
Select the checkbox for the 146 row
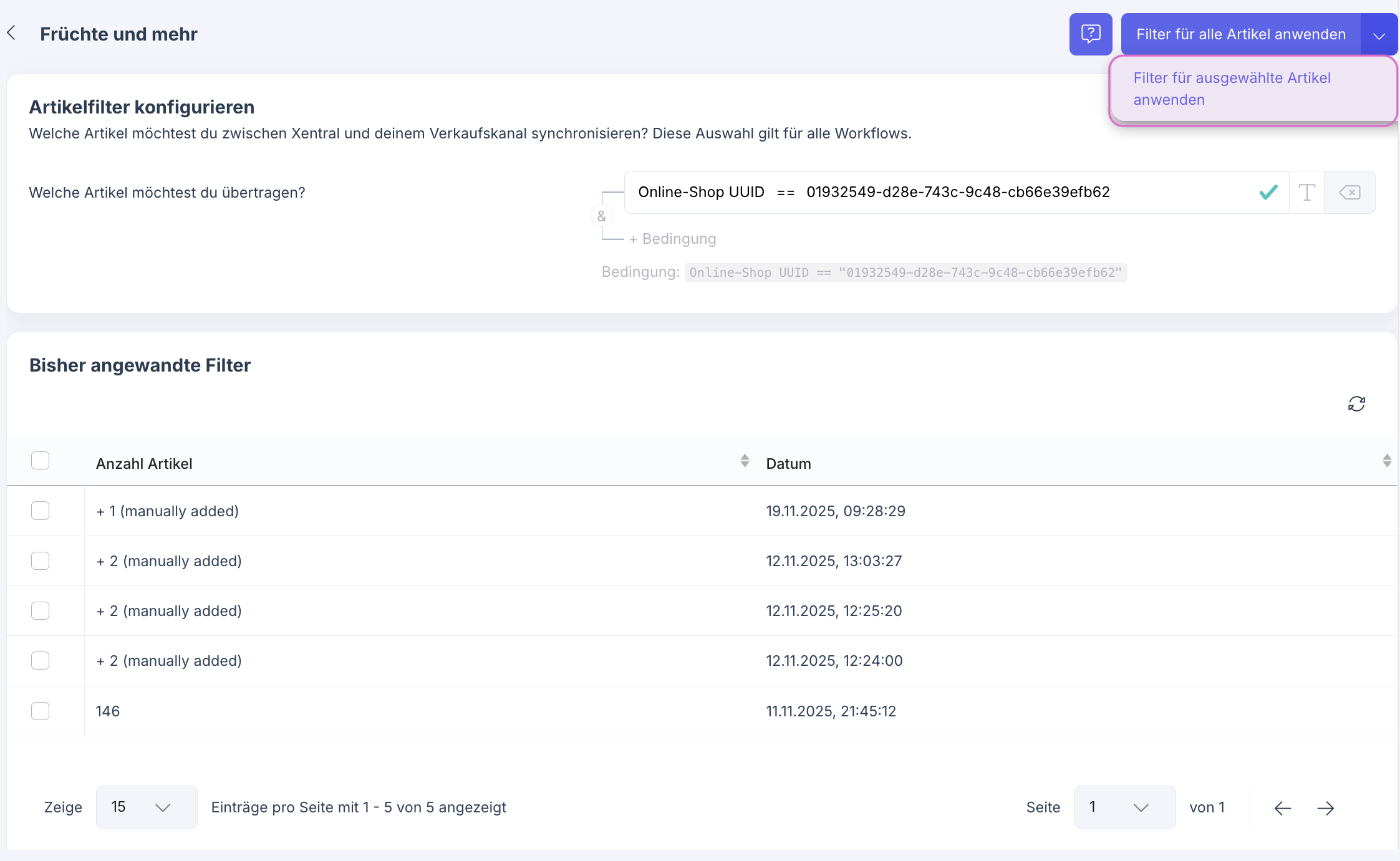41,711
